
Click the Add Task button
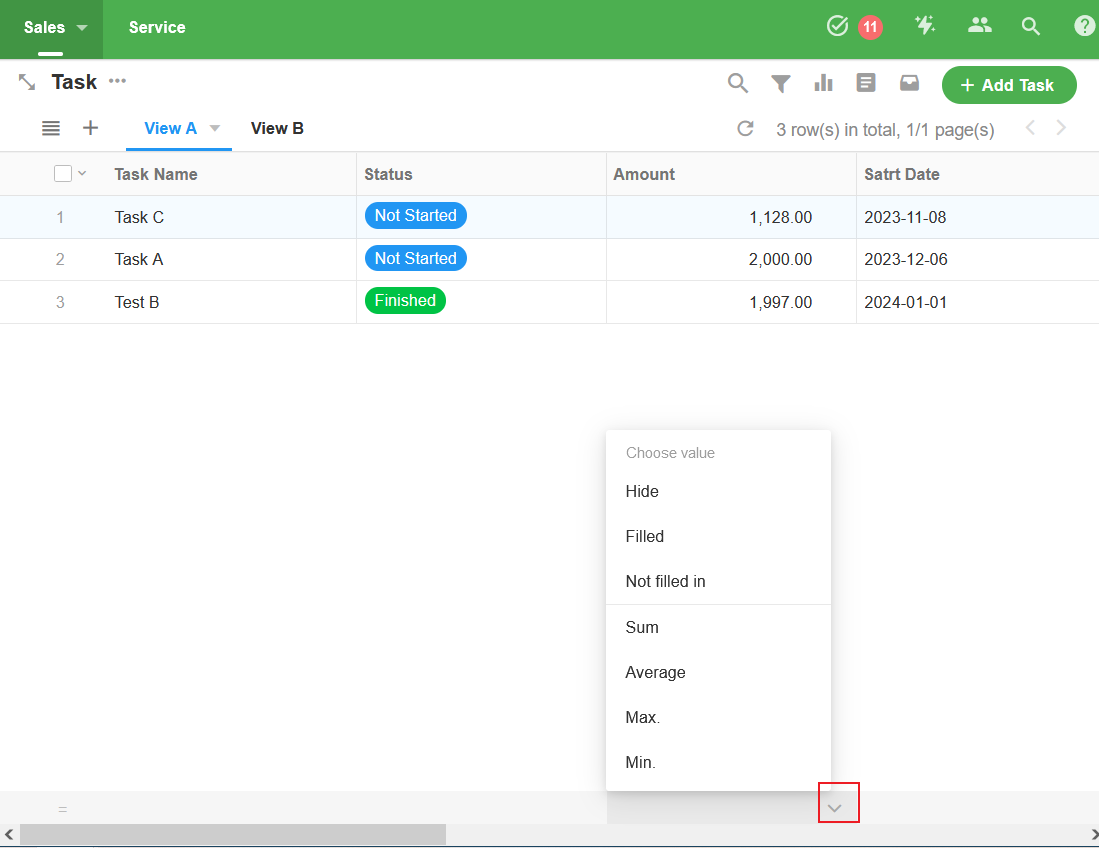1008,85
